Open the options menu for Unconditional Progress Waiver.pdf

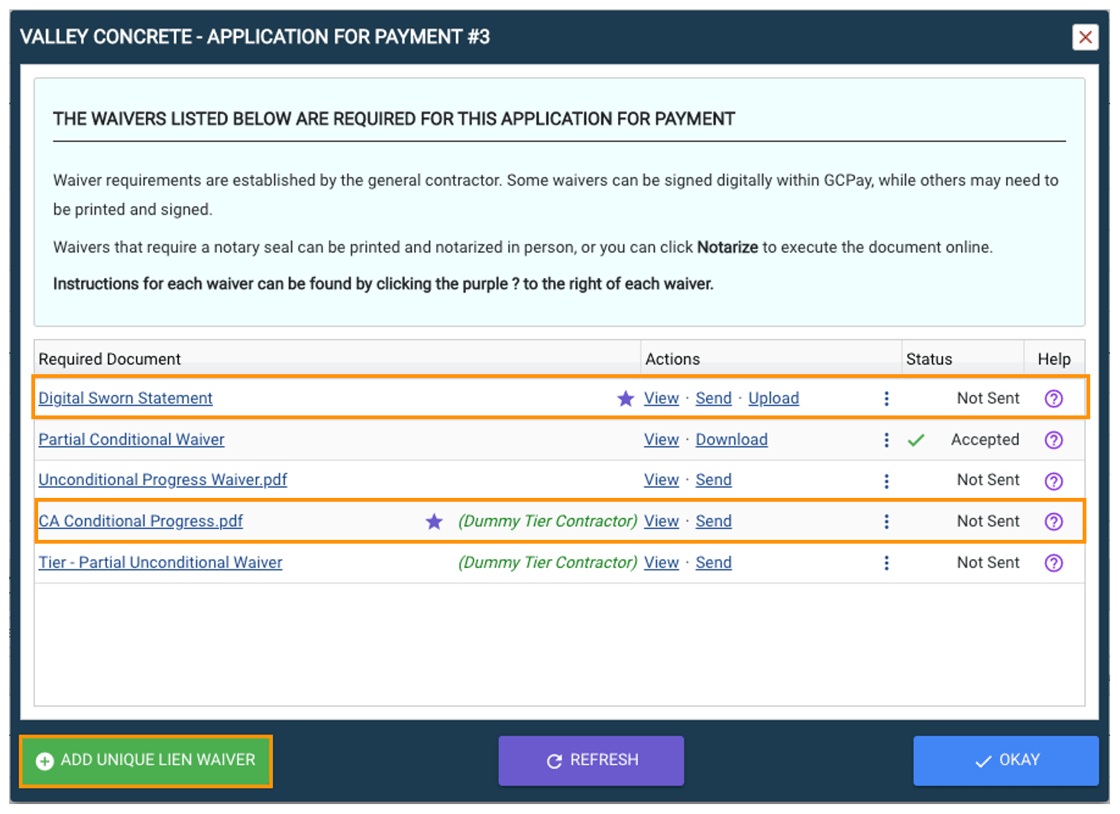click(x=887, y=480)
